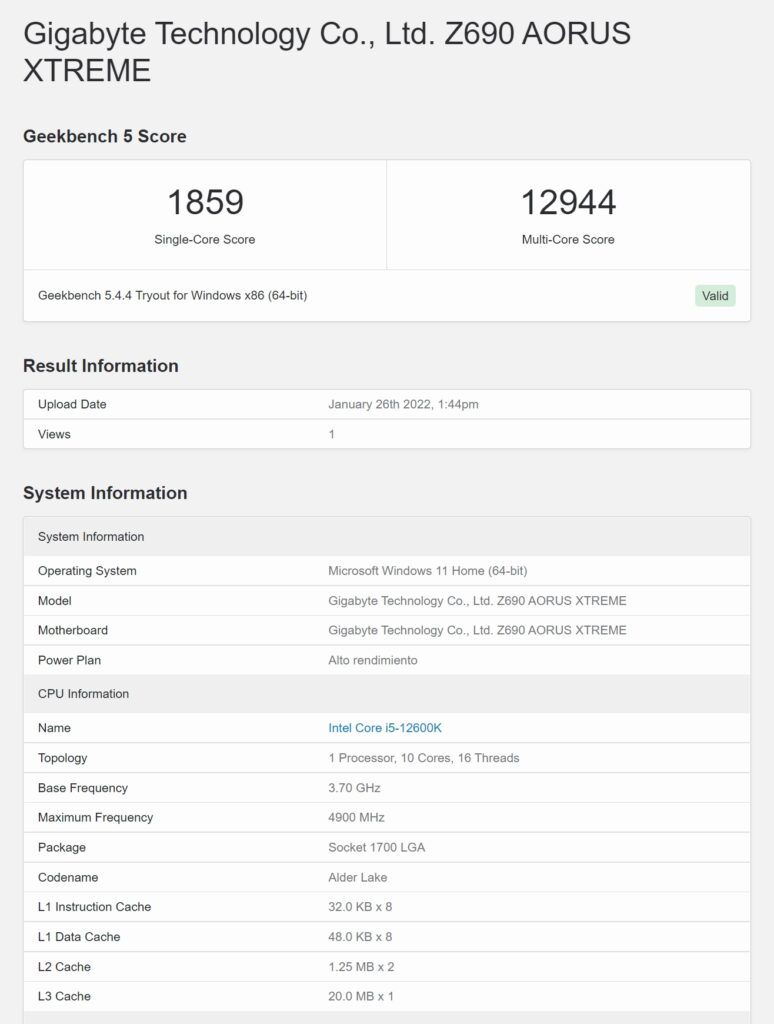774x1024 pixels.
Task: Click the Result Information heading
Action: coord(101,366)
